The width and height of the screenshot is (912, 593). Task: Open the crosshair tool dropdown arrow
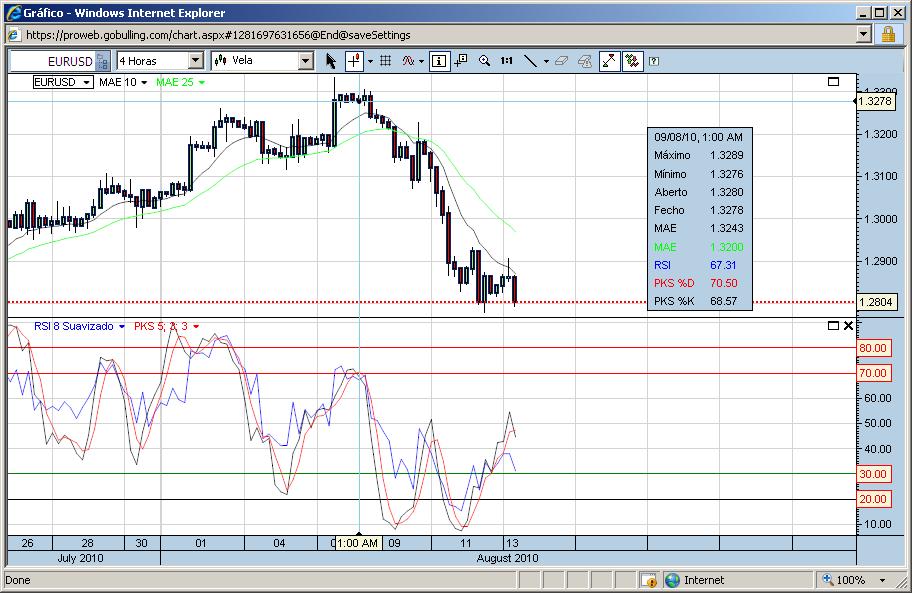tap(370, 61)
